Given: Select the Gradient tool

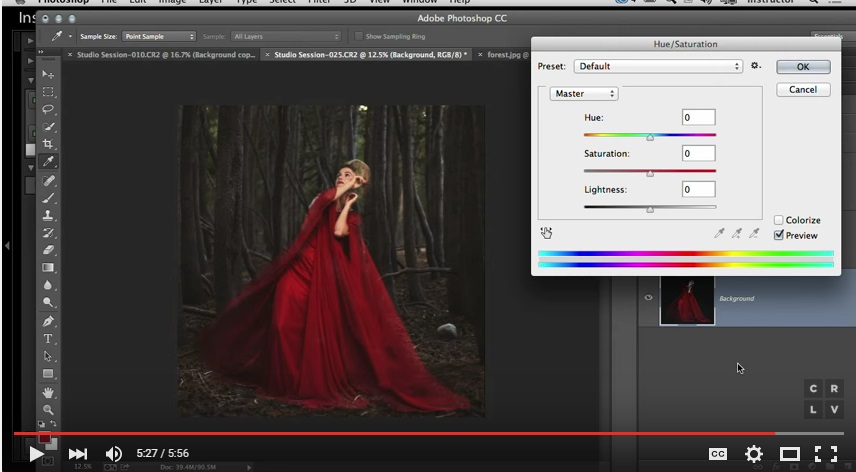Looking at the screenshot, I should click(48, 267).
